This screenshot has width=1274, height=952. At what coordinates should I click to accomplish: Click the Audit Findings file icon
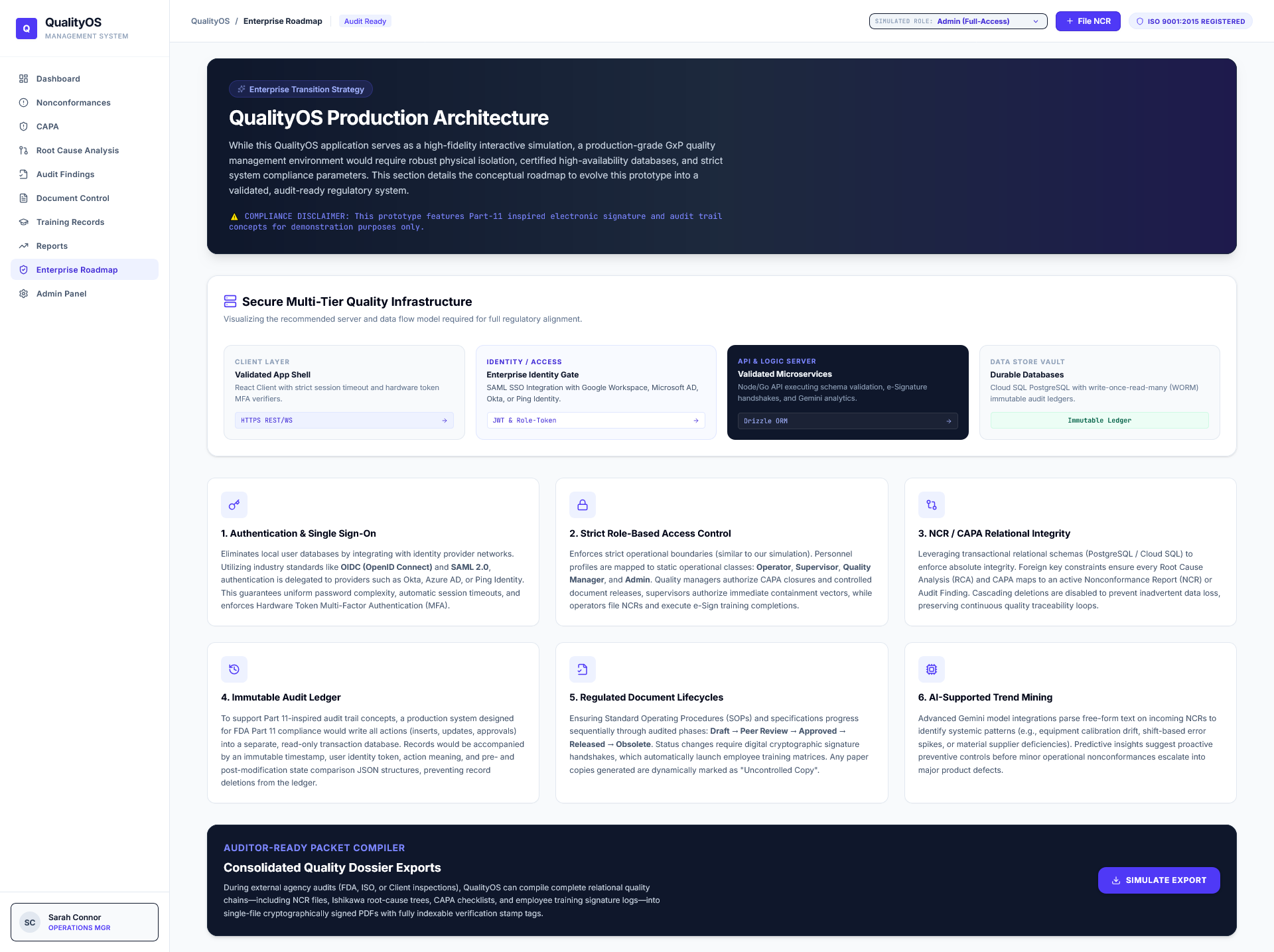[x=24, y=174]
